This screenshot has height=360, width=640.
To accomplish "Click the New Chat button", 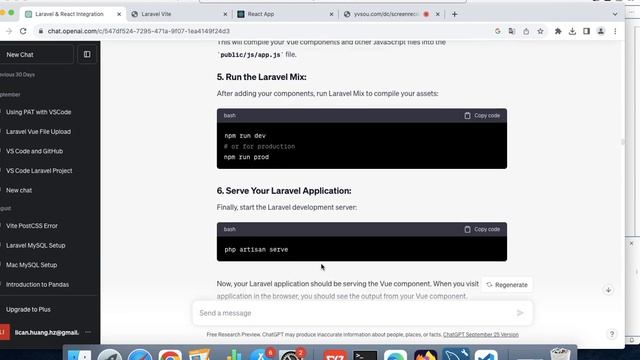I will click(x=36, y=54).
